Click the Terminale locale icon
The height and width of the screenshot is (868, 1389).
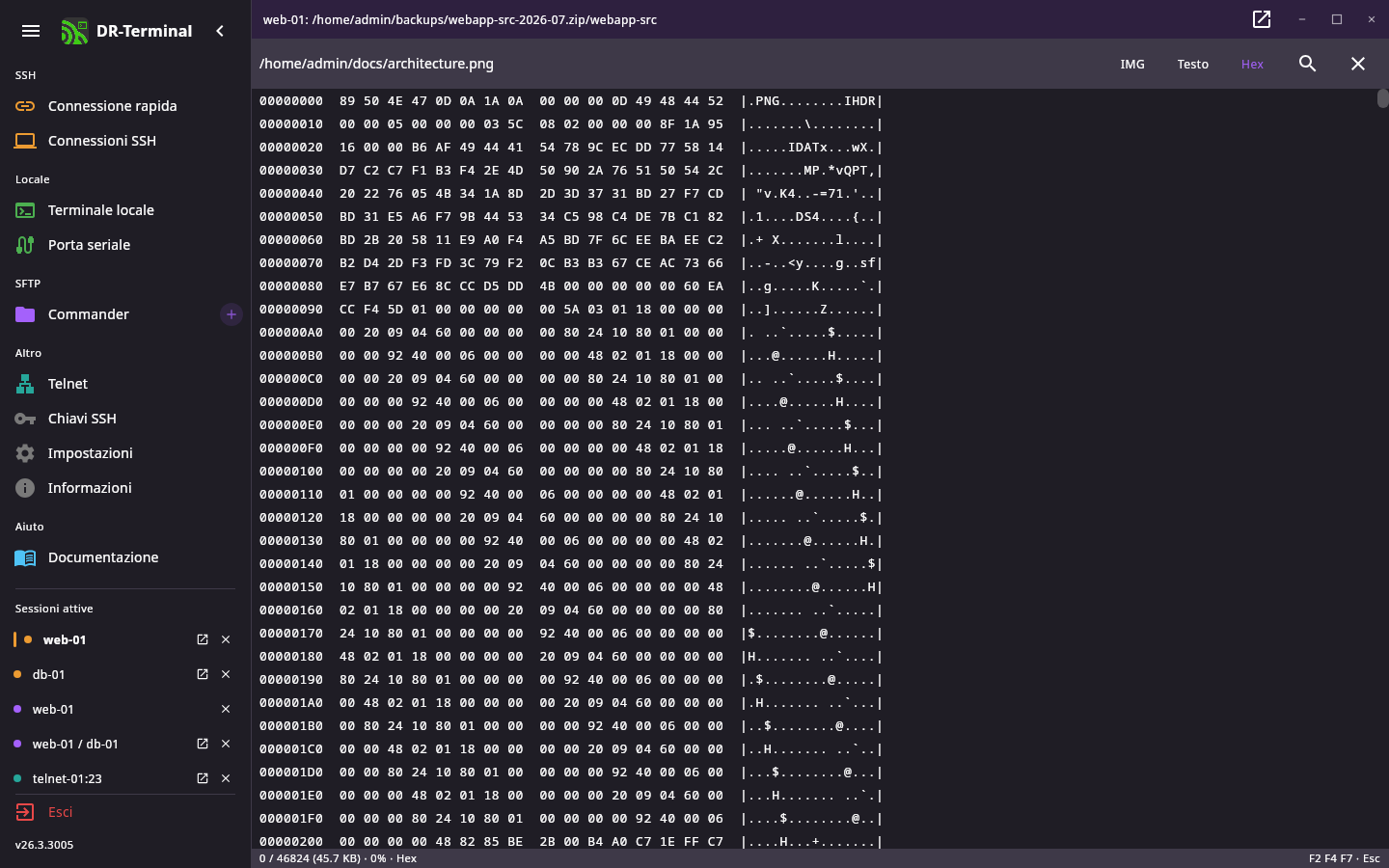(25, 210)
